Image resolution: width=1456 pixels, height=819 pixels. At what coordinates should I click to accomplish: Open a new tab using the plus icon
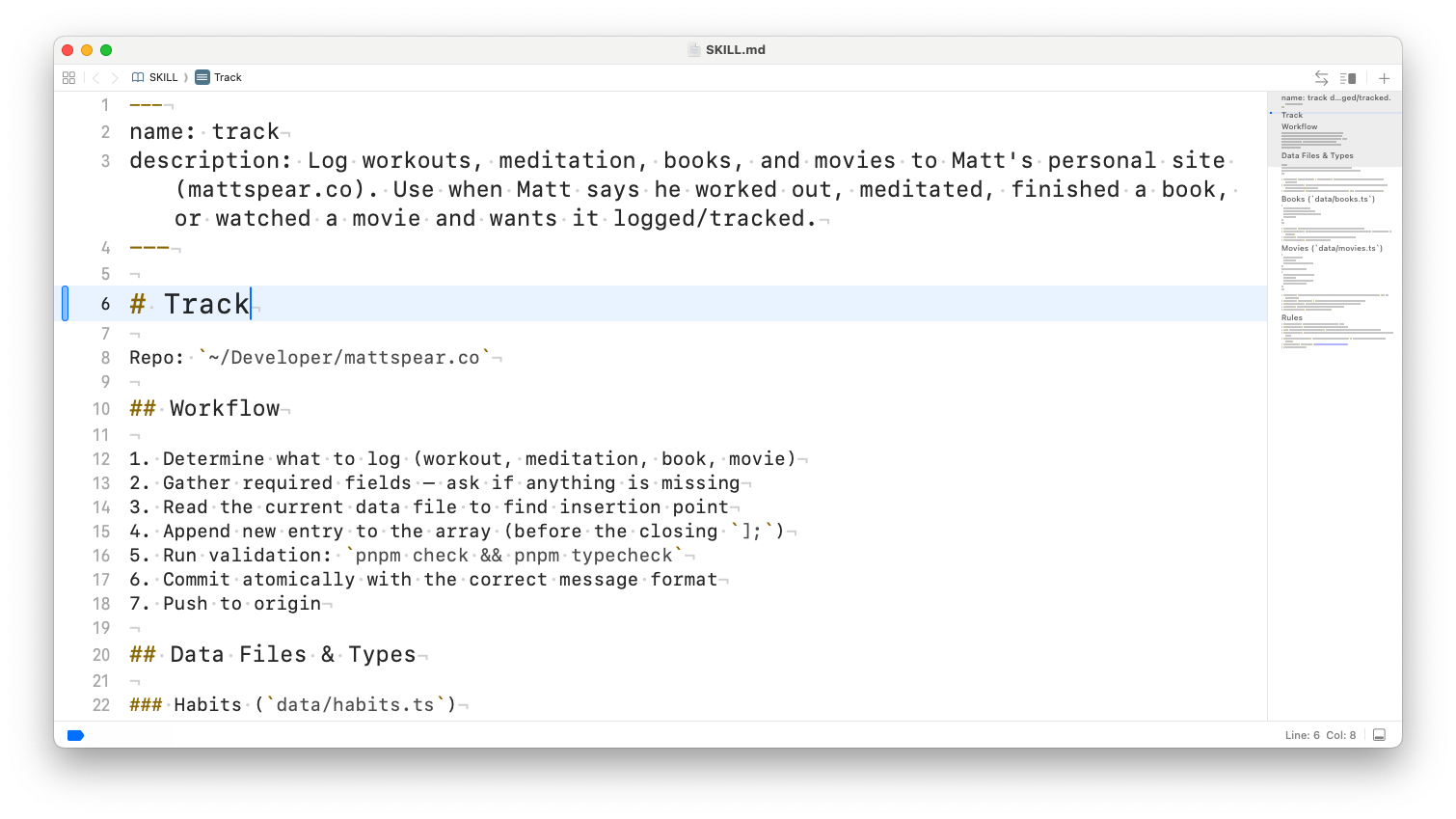1384,78
